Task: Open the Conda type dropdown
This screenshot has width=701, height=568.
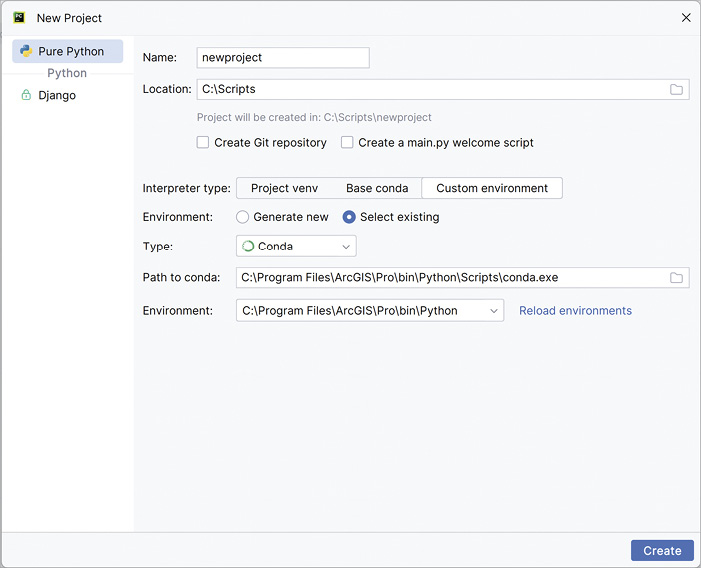Action: click(296, 246)
